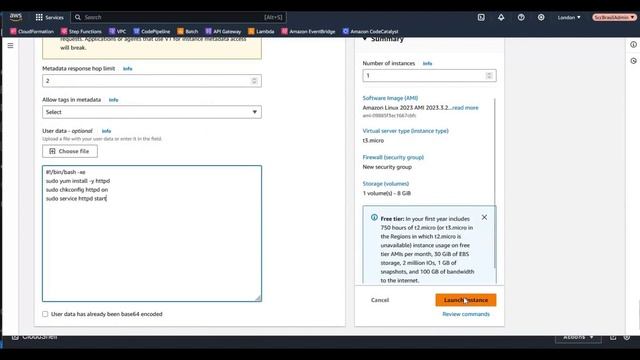The image size is (640, 360).
Task: Open the Services grid menu
Action: click(x=49, y=17)
